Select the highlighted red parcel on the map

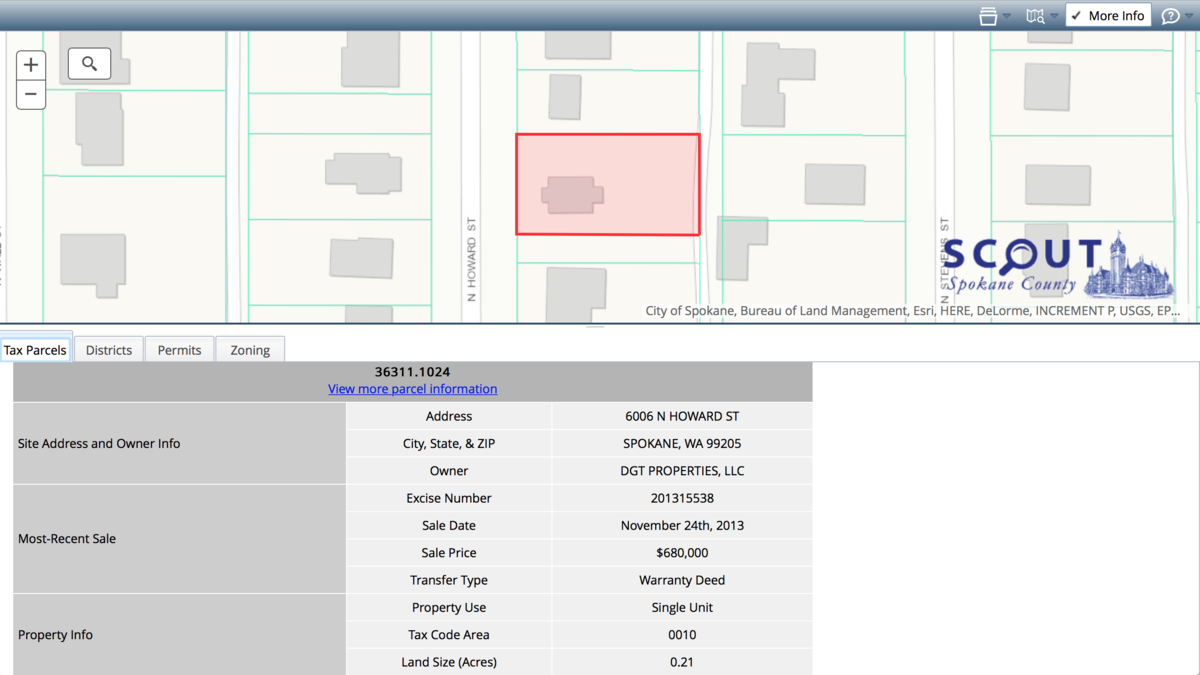pos(607,183)
